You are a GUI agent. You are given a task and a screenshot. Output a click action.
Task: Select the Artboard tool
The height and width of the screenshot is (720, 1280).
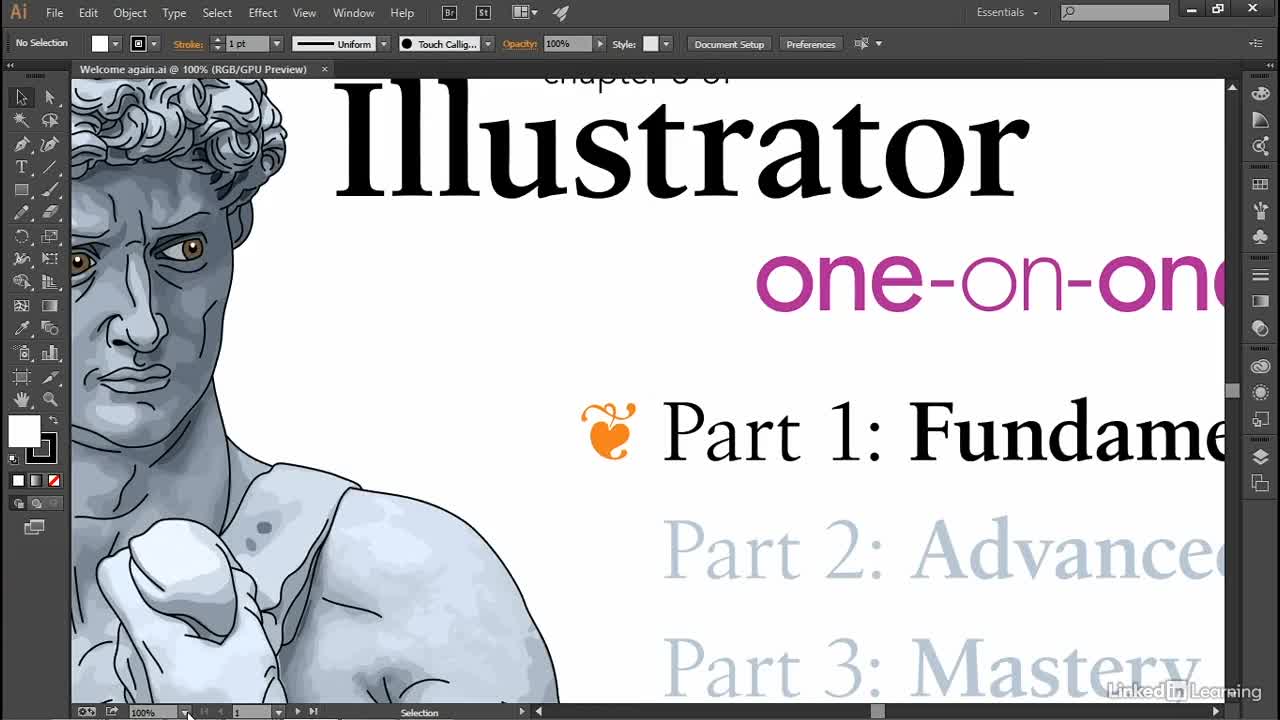coord(21,377)
